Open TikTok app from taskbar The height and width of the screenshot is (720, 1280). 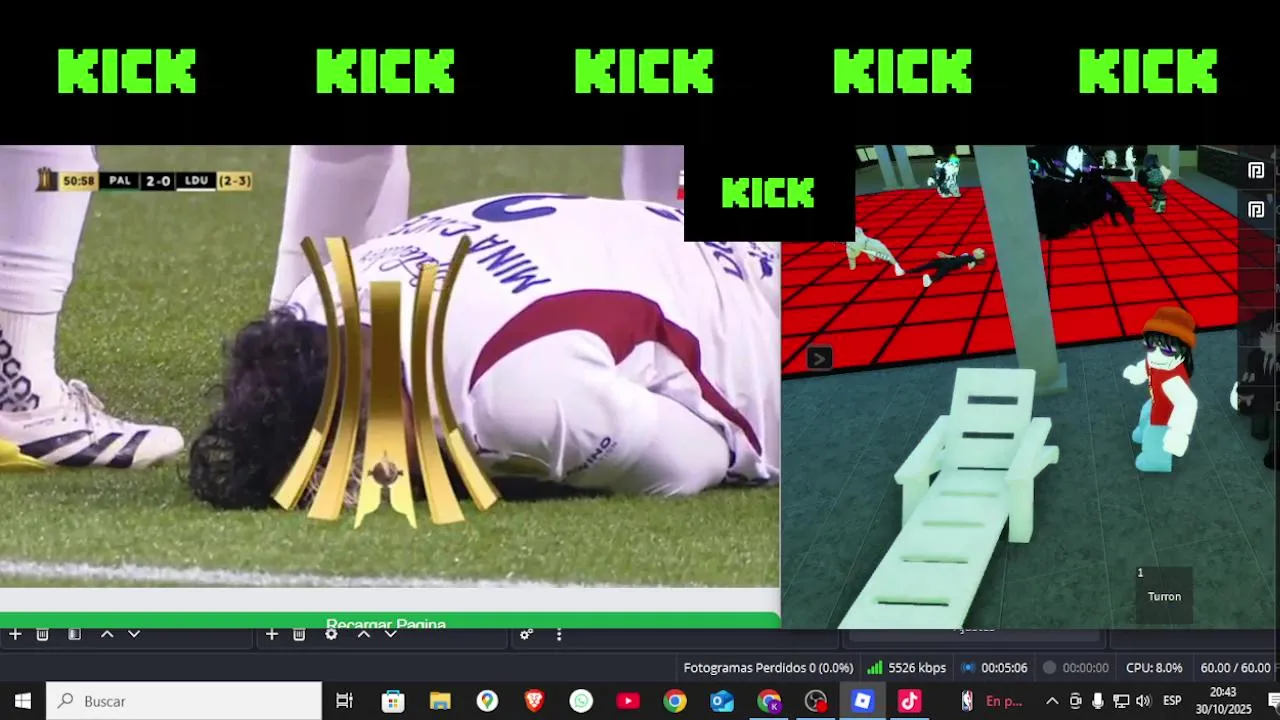[909, 701]
